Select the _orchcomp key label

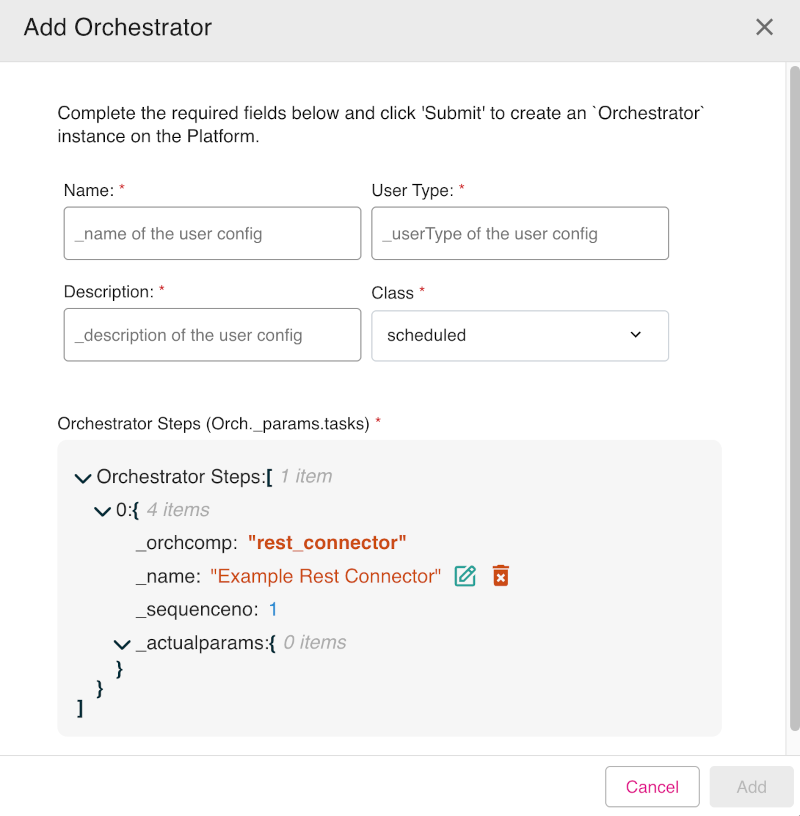(x=186, y=543)
